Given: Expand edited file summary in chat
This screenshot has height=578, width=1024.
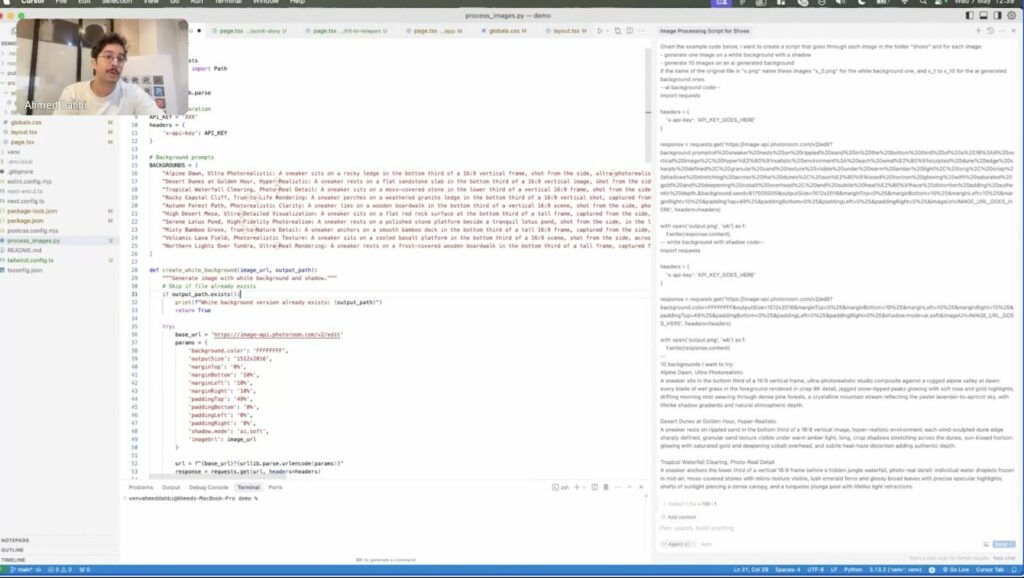Looking at the screenshot, I should pyautogui.click(x=690, y=504).
